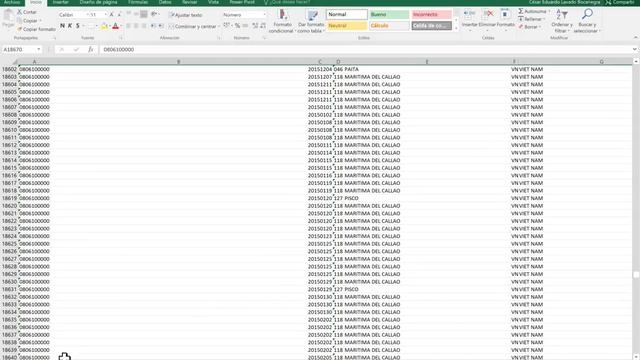
Task: Toggle bold with the N button
Action: (62, 26)
